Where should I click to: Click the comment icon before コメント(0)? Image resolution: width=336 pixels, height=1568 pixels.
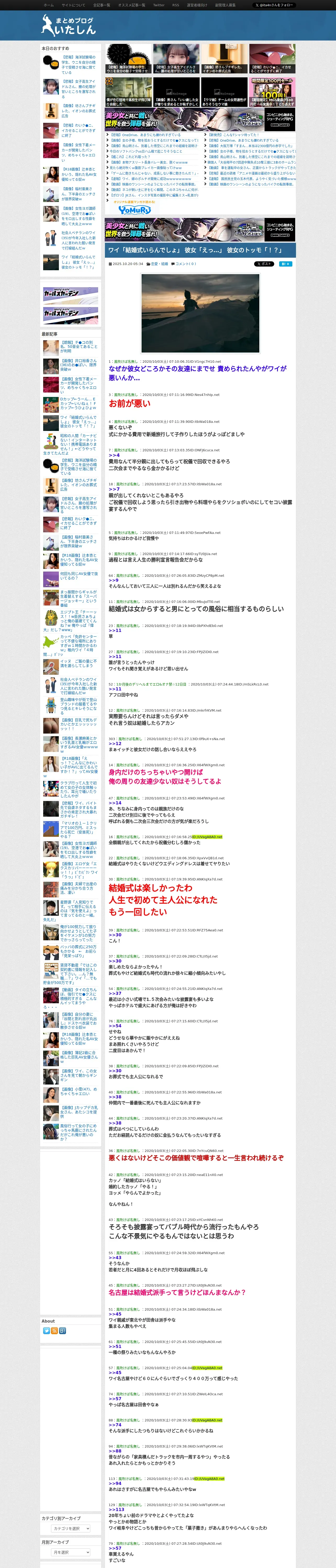point(173,264)
